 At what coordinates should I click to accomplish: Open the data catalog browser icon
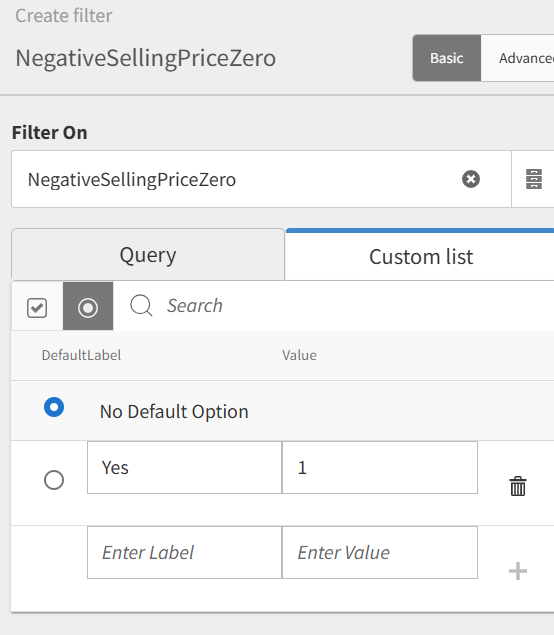tap(533, 179)
